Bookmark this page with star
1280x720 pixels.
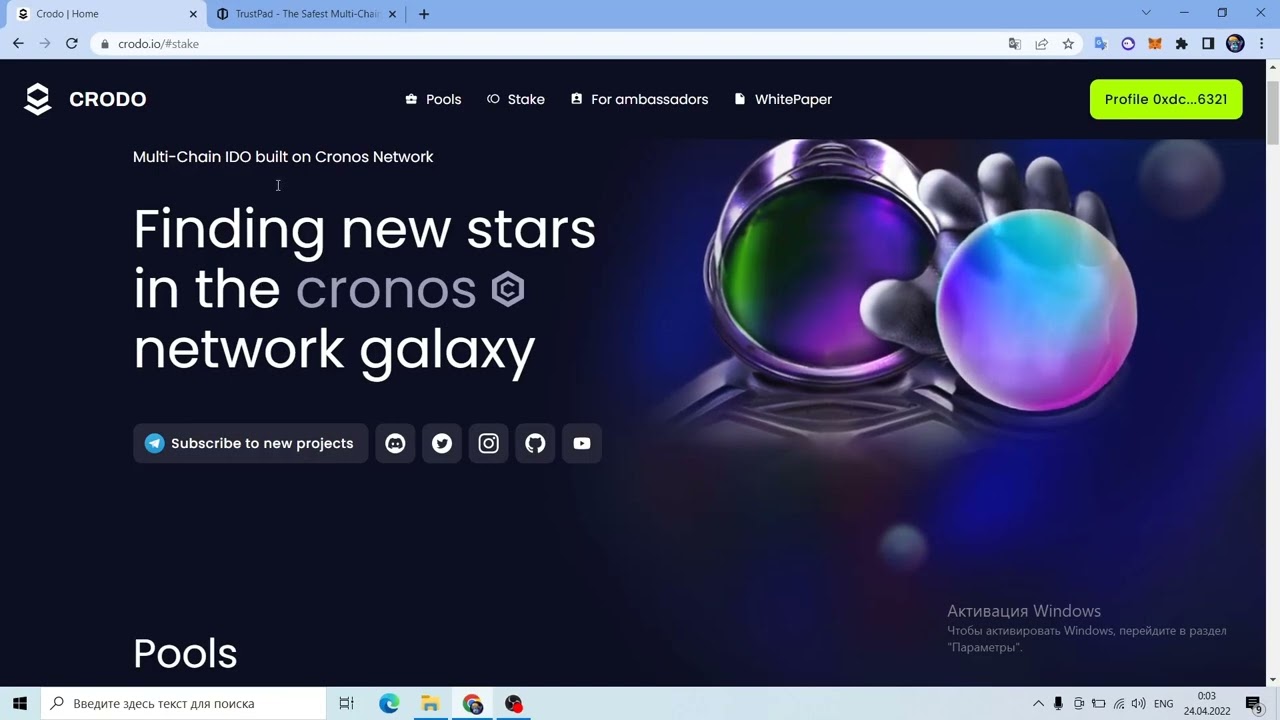click(x=1068, y=44)
